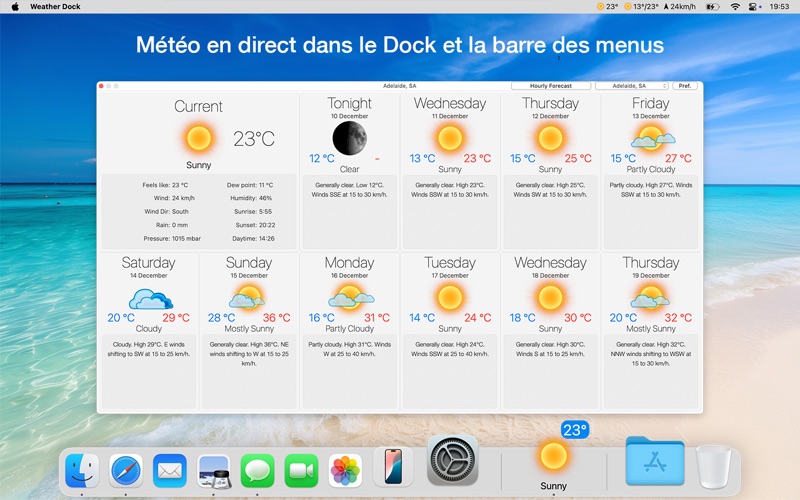
Task: Click the Thursday 19 December heading
Action: tap(651, 263)
